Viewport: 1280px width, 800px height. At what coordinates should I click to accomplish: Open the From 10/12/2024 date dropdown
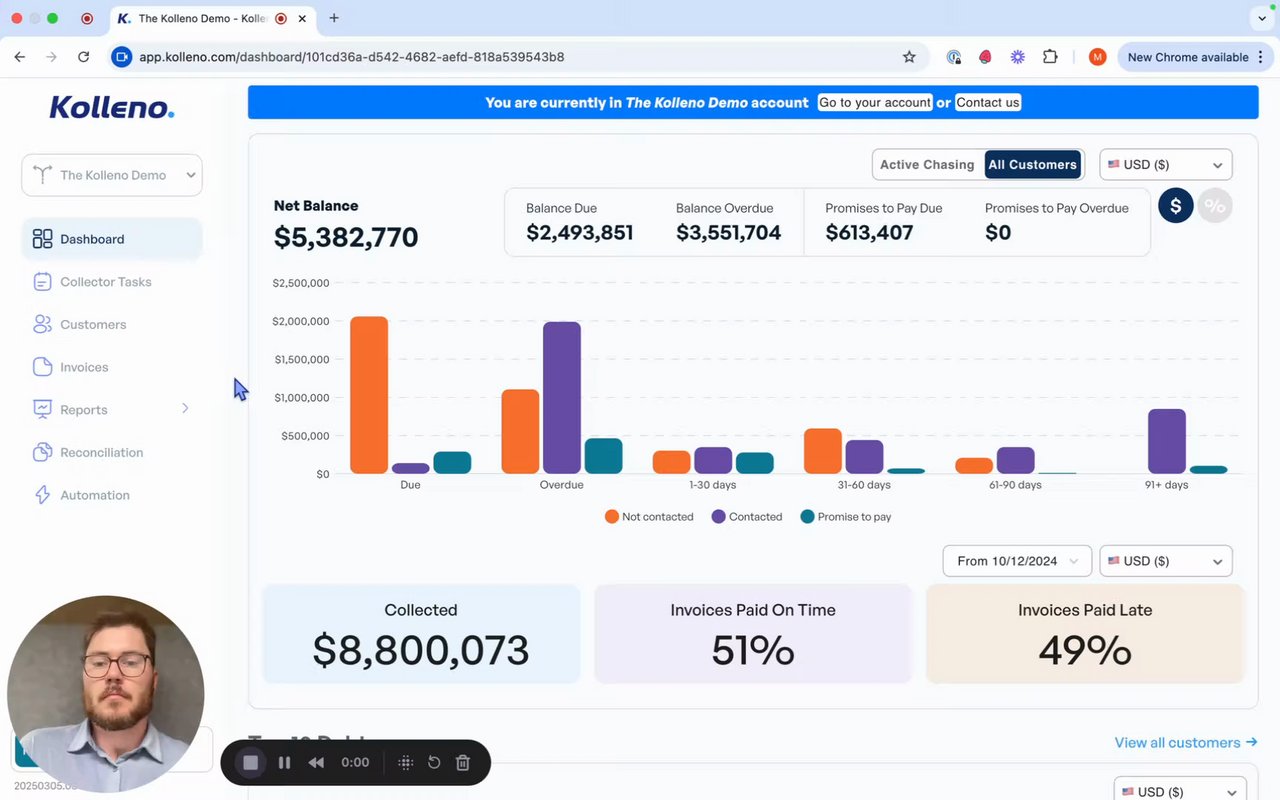tap(1017, 561)
